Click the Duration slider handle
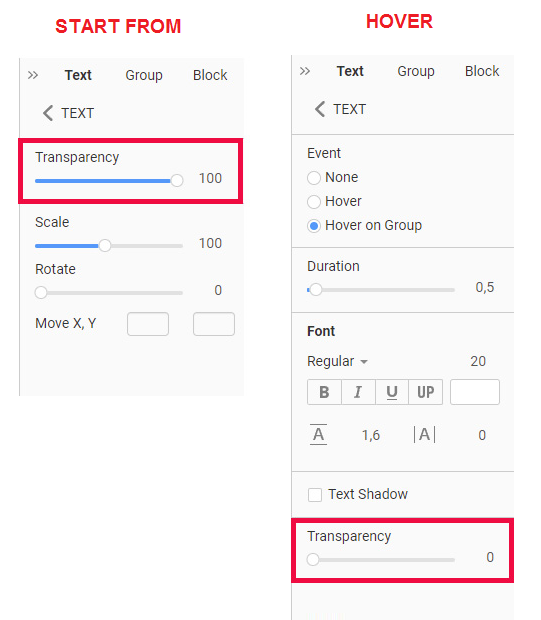This screenshot has height=620, width=541. point(316,290)
